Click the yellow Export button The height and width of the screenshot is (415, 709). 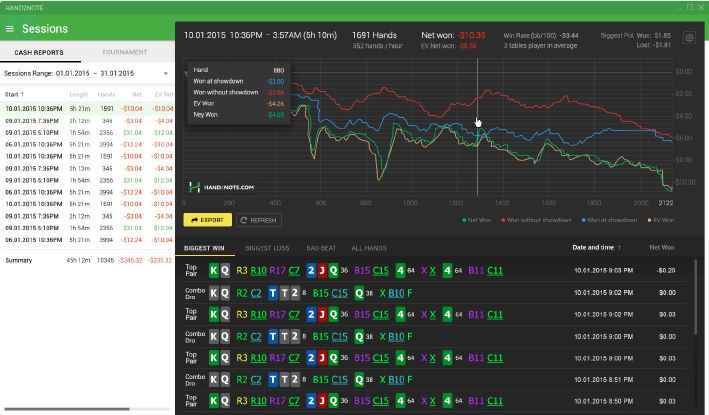(208, 219)
